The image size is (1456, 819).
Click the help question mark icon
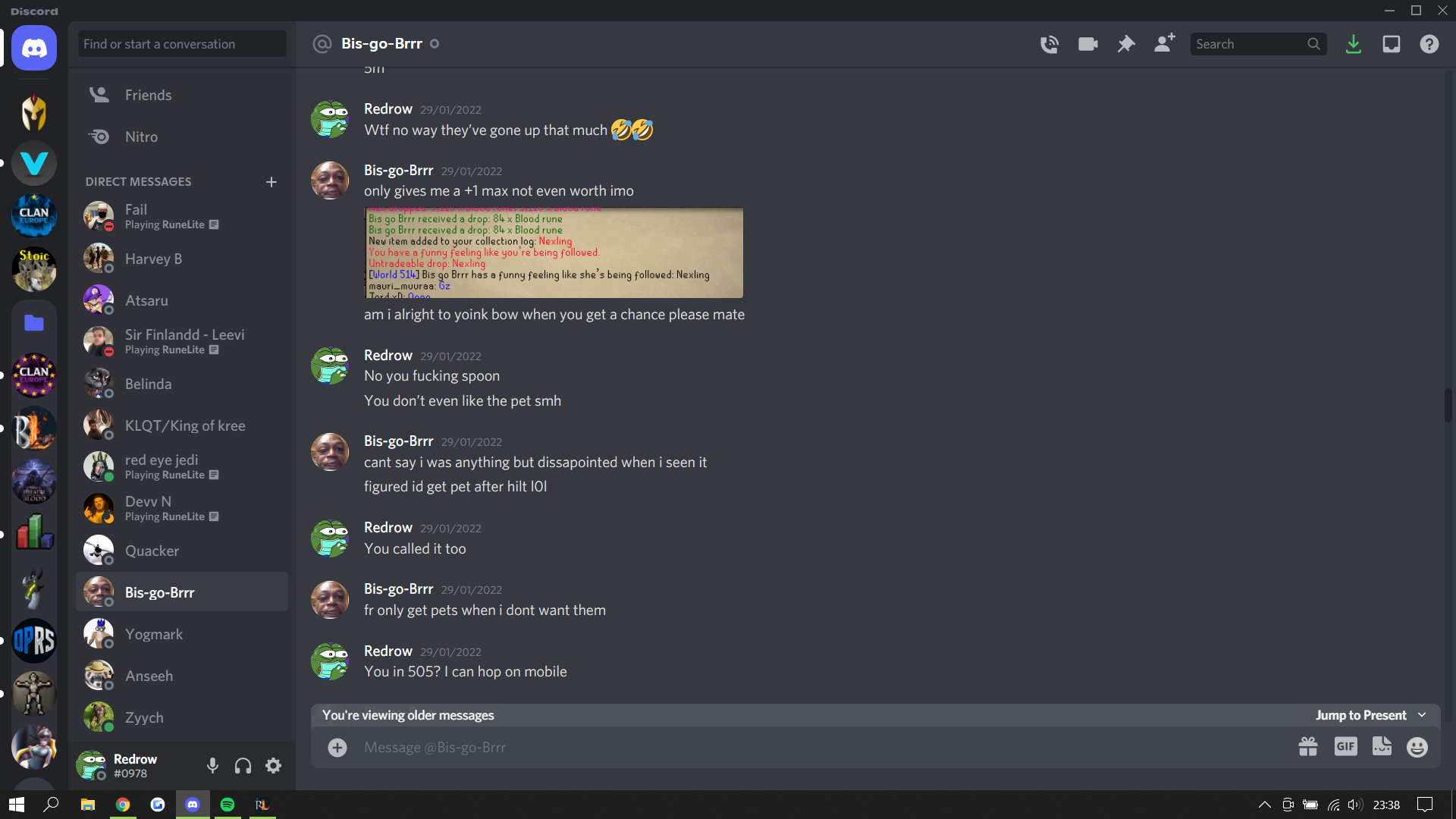point(1432,44)
